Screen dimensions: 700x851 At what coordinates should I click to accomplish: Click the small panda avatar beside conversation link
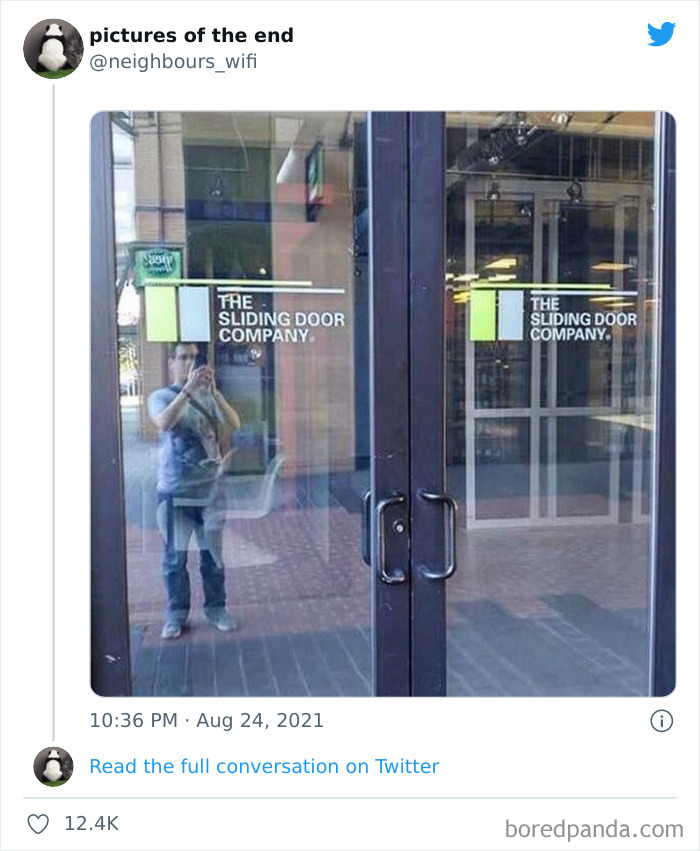point(53,766)
